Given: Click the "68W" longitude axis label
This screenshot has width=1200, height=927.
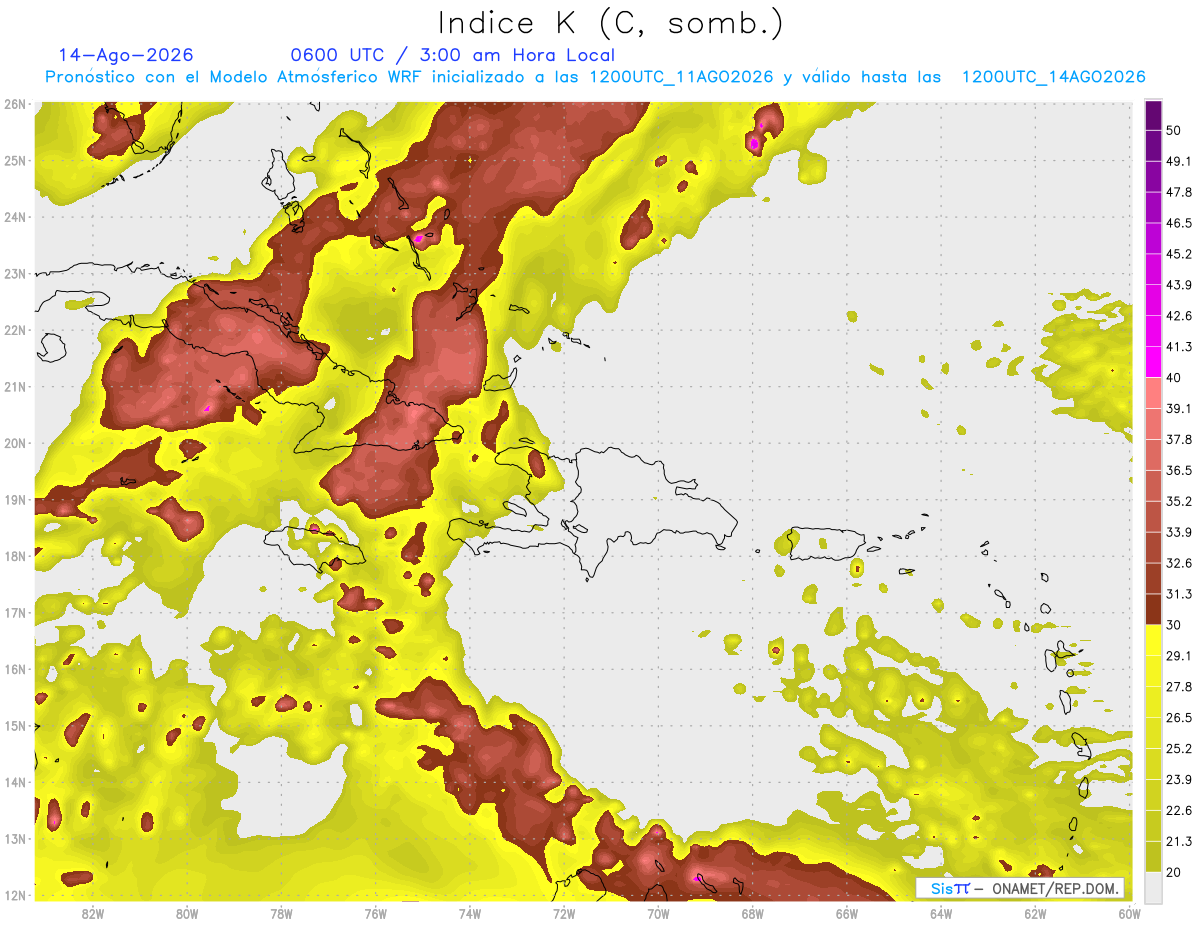Looking at the screenshot, I should 752,913.
